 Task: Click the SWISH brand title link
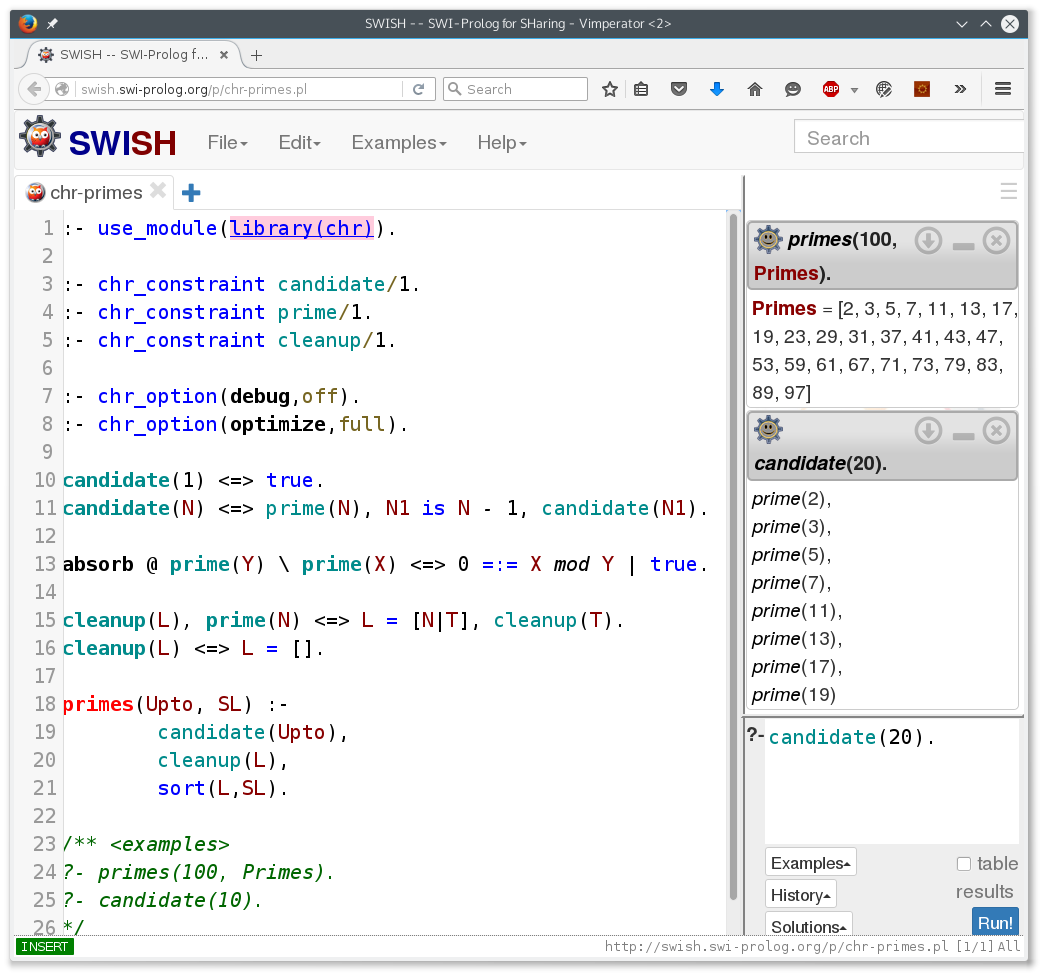tap(123, 143)
